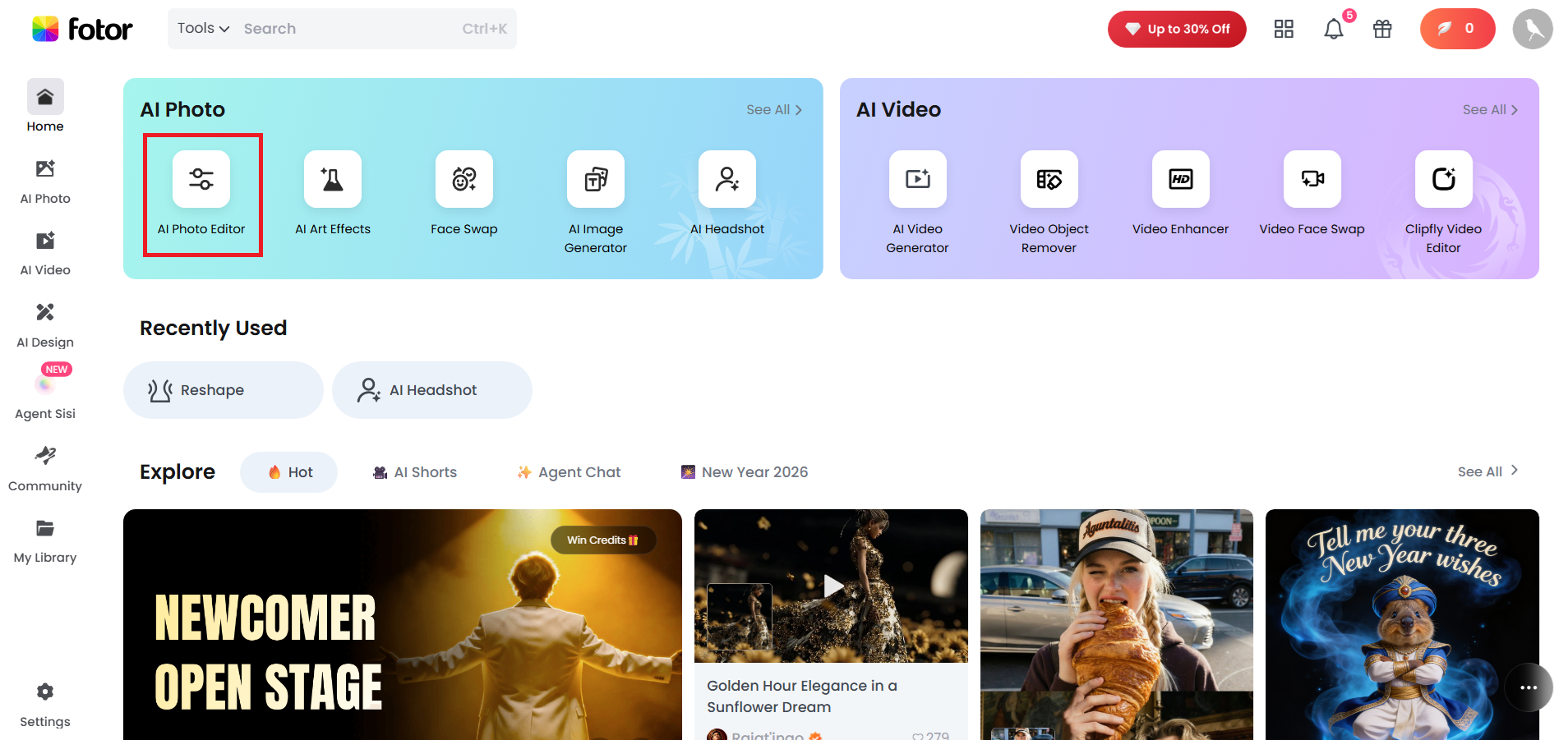Open the Clipfly Video Editor
The image size is (1568, 740).
(x=1442, y=195)
